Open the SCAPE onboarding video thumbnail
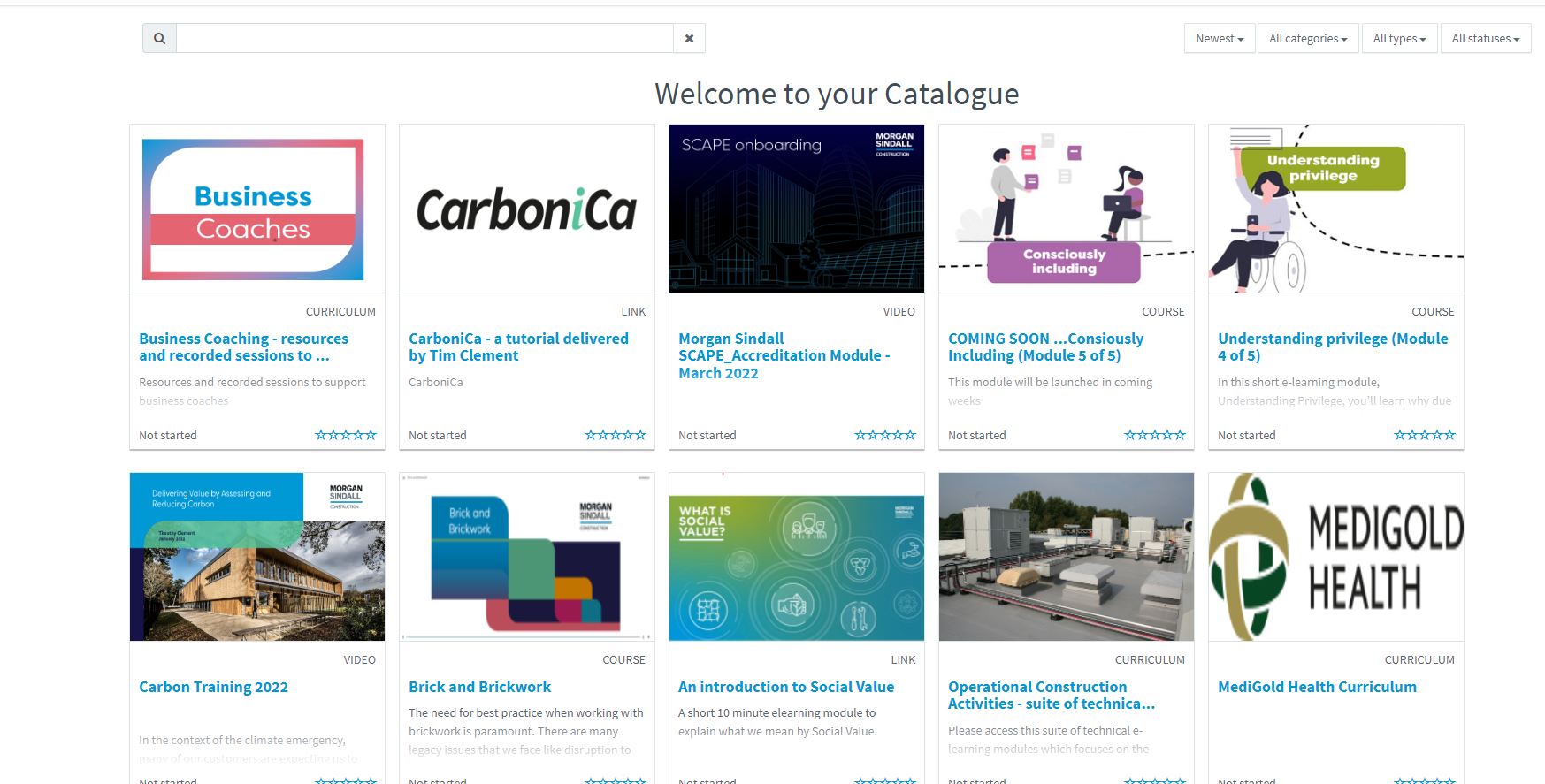The height and width of the screenshot is (784, 1545). tap(797, 209)
